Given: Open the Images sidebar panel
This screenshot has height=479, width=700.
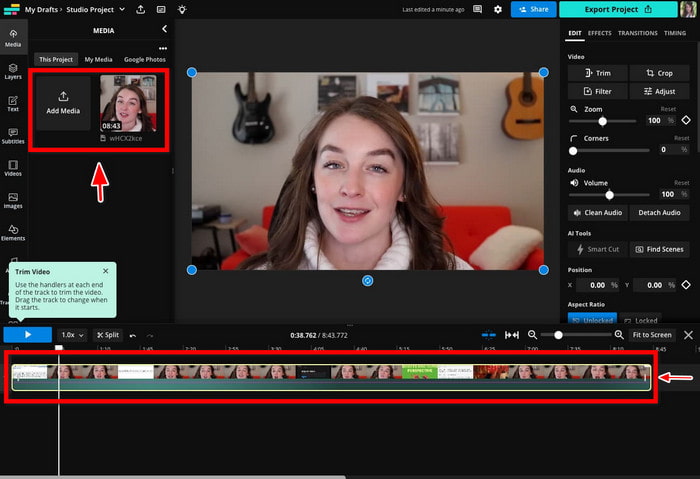Looking at the screenshot, I should (x=13, y=200).
